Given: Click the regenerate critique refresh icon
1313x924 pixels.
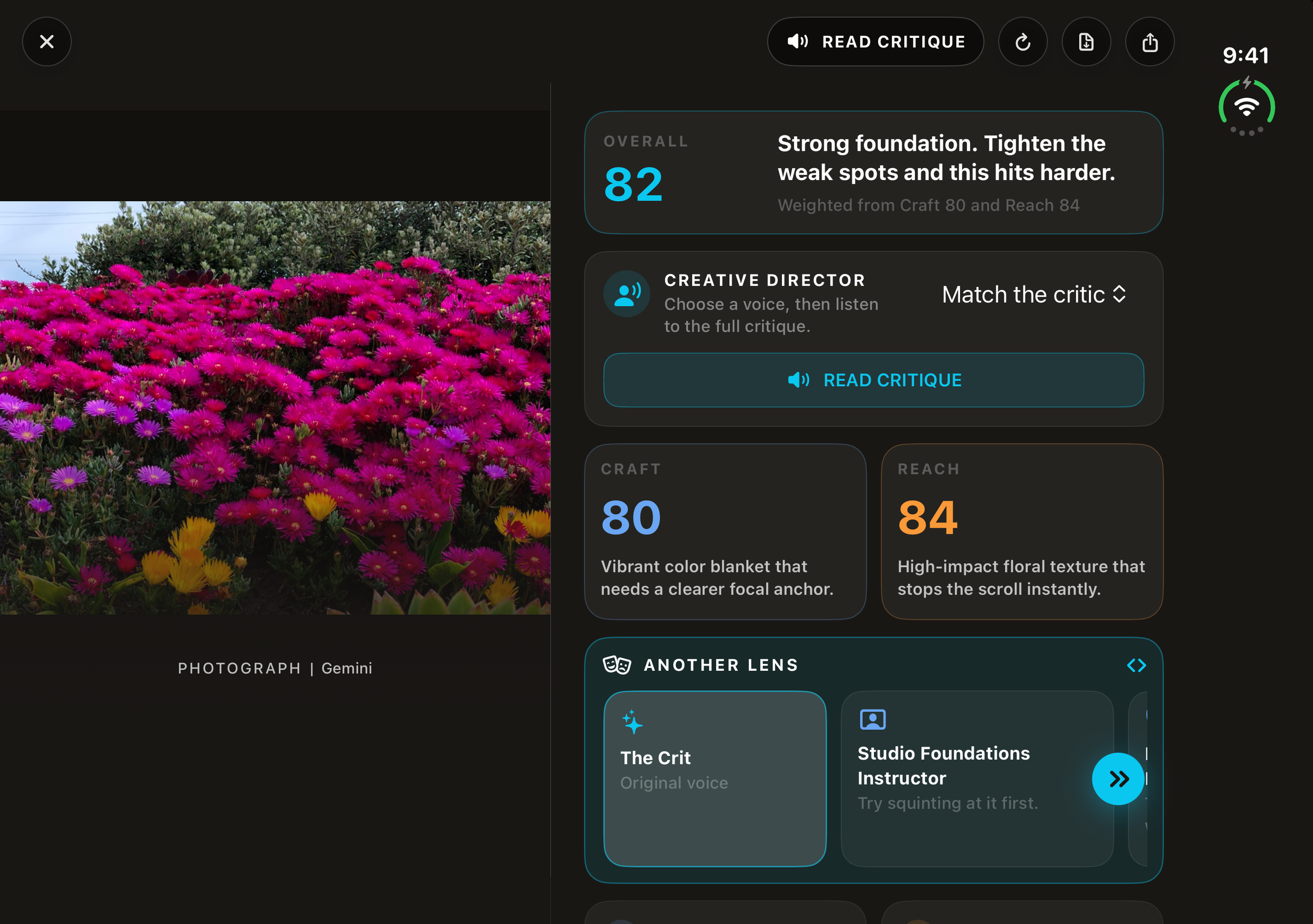Looking at the screenshot, I should [1023, 42].
